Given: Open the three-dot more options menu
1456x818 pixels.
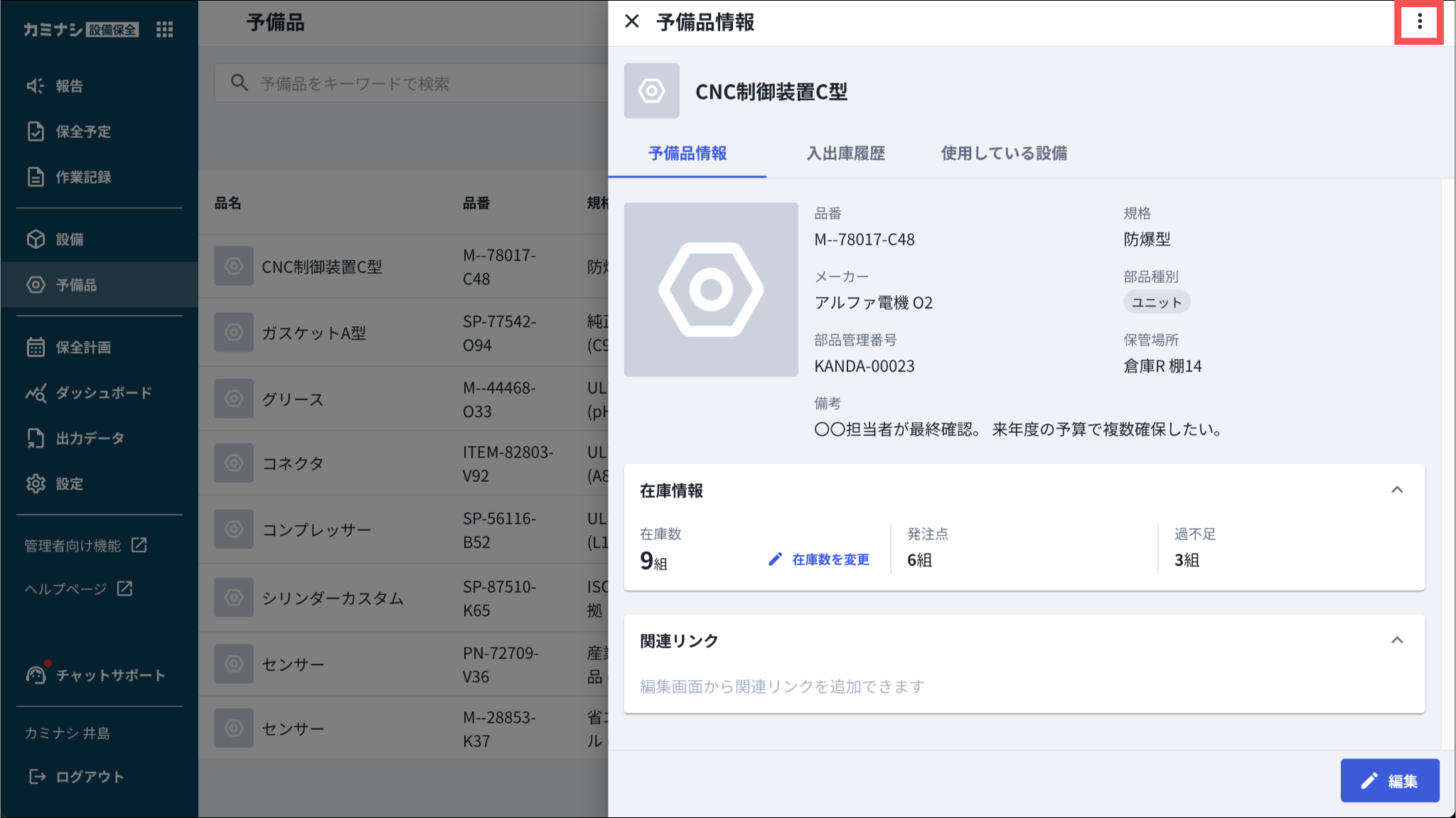Looking at the screenshot, I should (x=1419, y=22).
